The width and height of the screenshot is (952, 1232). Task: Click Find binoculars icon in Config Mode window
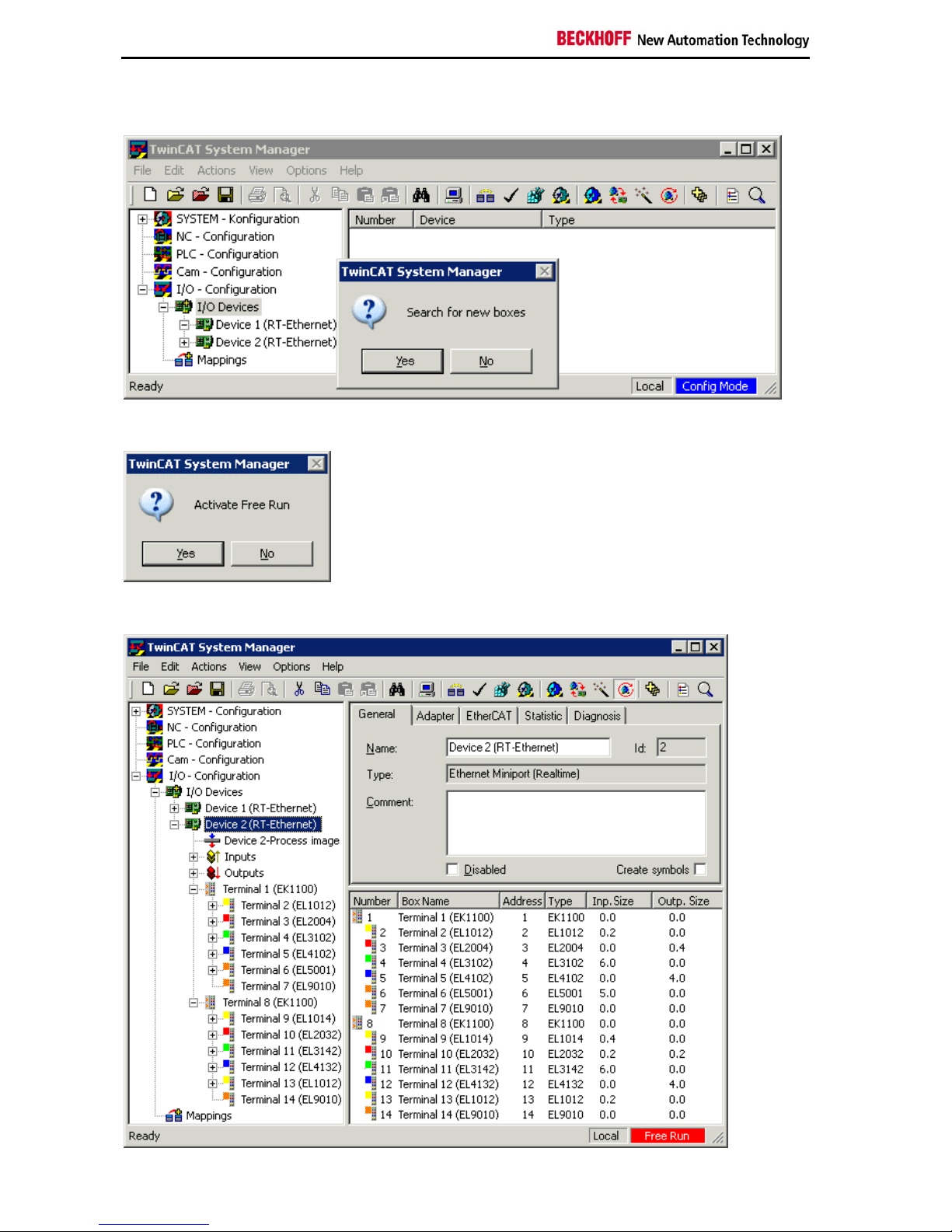[x=421, y=195]
